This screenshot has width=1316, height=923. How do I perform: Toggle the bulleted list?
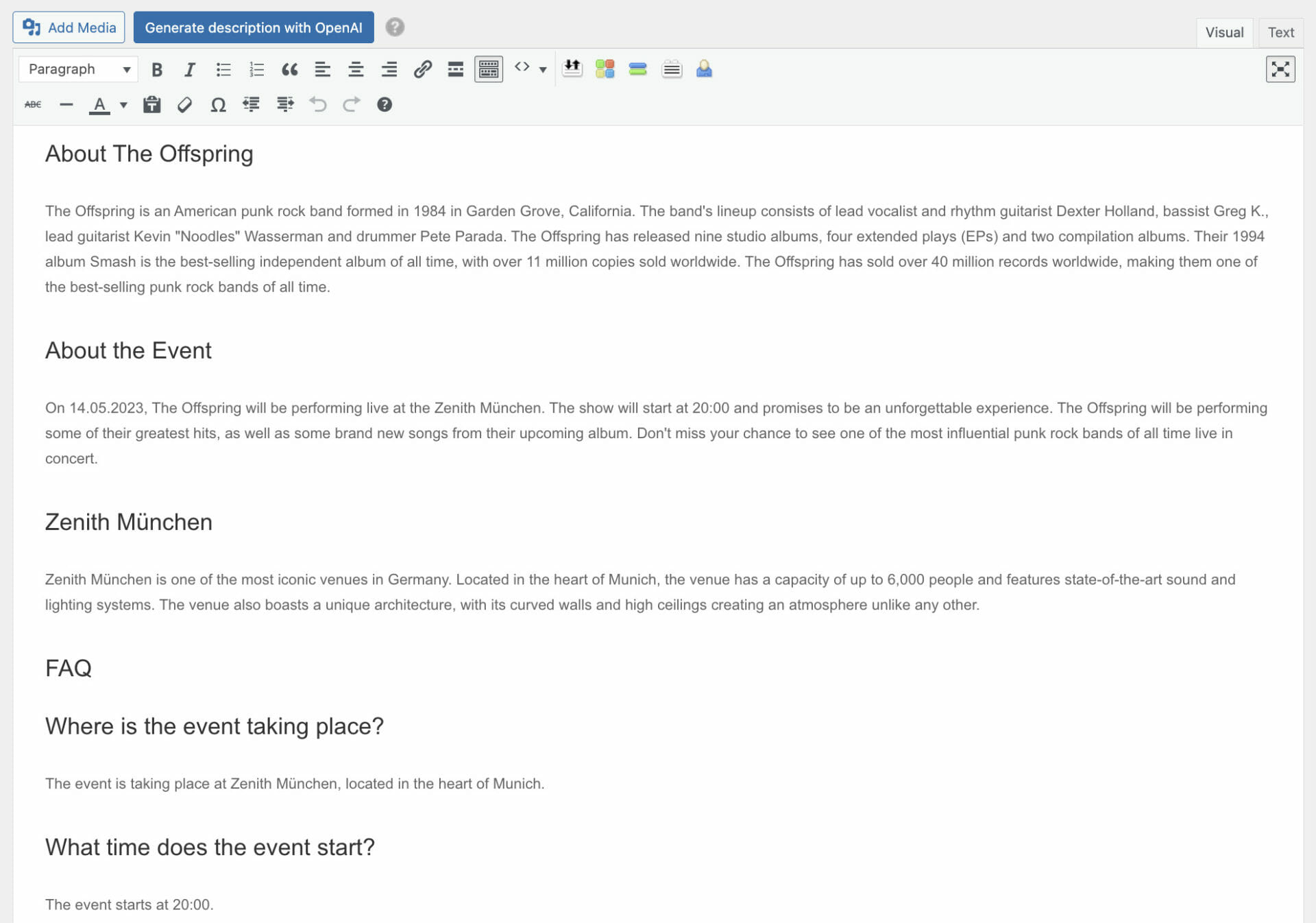[x=222, y=69]
